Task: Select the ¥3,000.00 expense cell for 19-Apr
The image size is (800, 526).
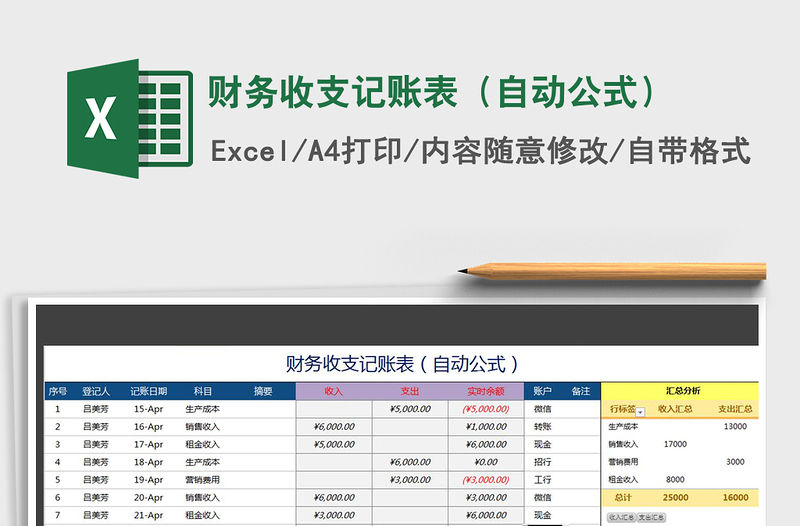Action: pos(410,480)
